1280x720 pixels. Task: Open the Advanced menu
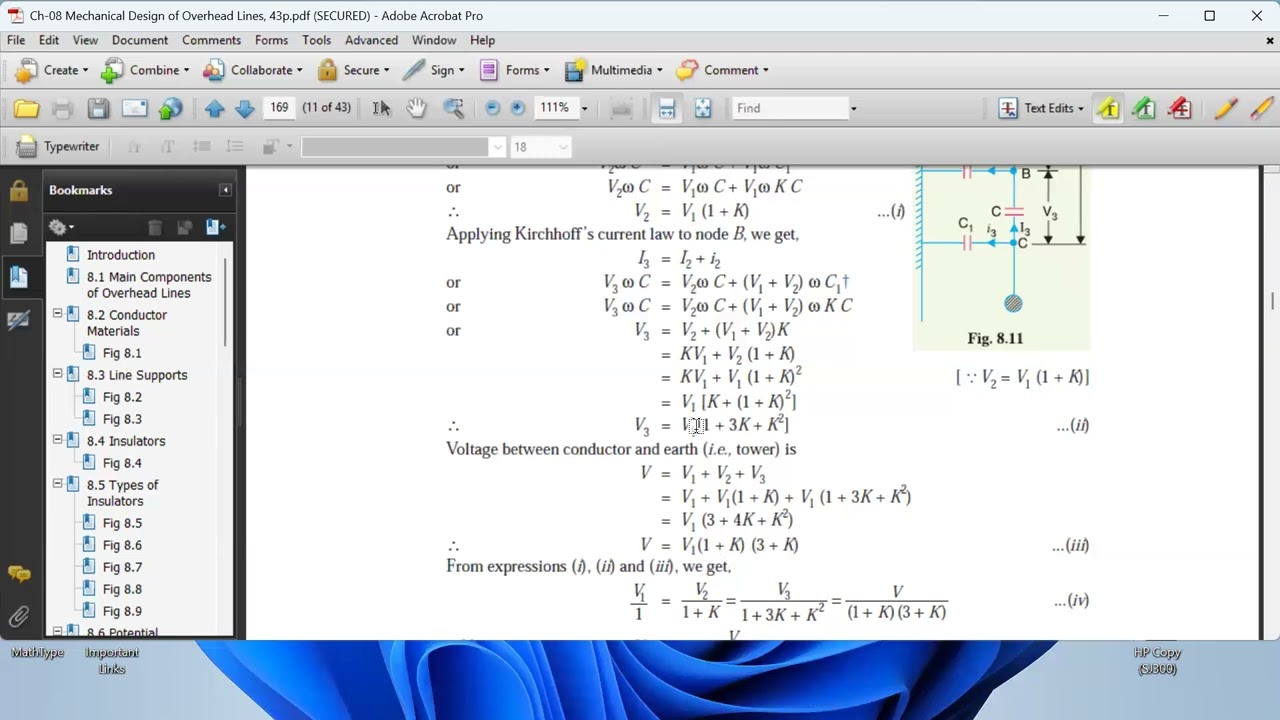pos(371,40)
